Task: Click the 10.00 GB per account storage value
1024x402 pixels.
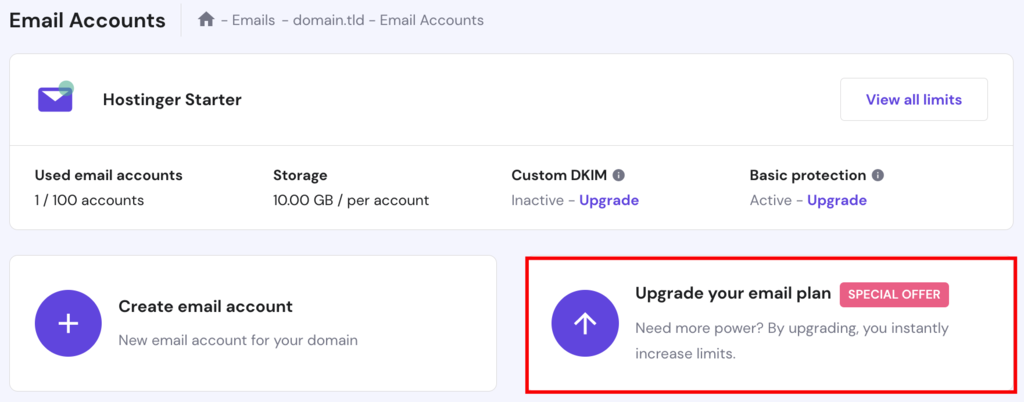Action: (x=350, y=200)
